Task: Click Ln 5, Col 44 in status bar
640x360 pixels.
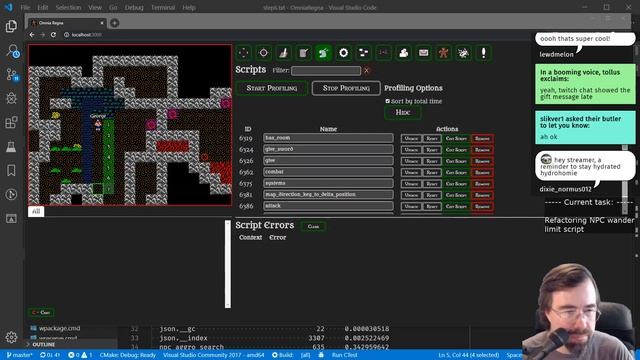Action: click(469, 355)
